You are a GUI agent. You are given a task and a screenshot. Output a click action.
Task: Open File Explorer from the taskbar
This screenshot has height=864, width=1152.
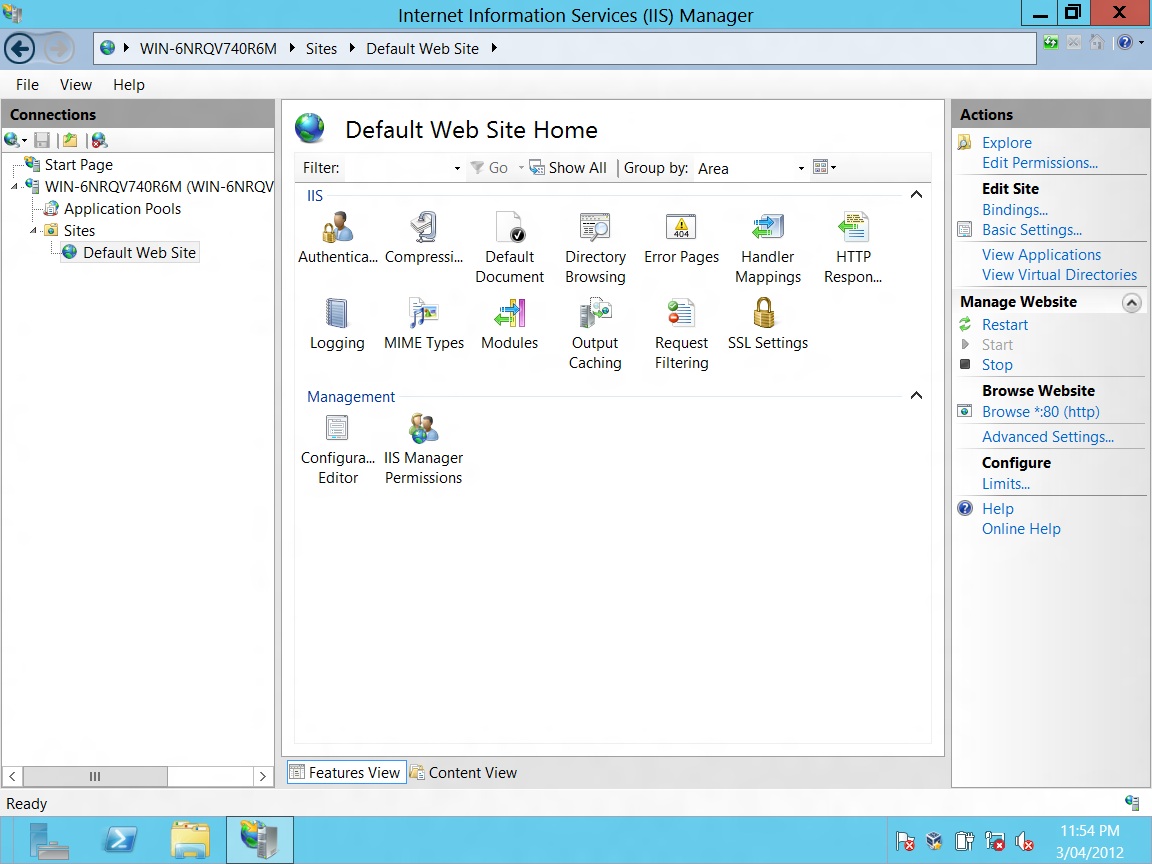click(x=190, y=839)
